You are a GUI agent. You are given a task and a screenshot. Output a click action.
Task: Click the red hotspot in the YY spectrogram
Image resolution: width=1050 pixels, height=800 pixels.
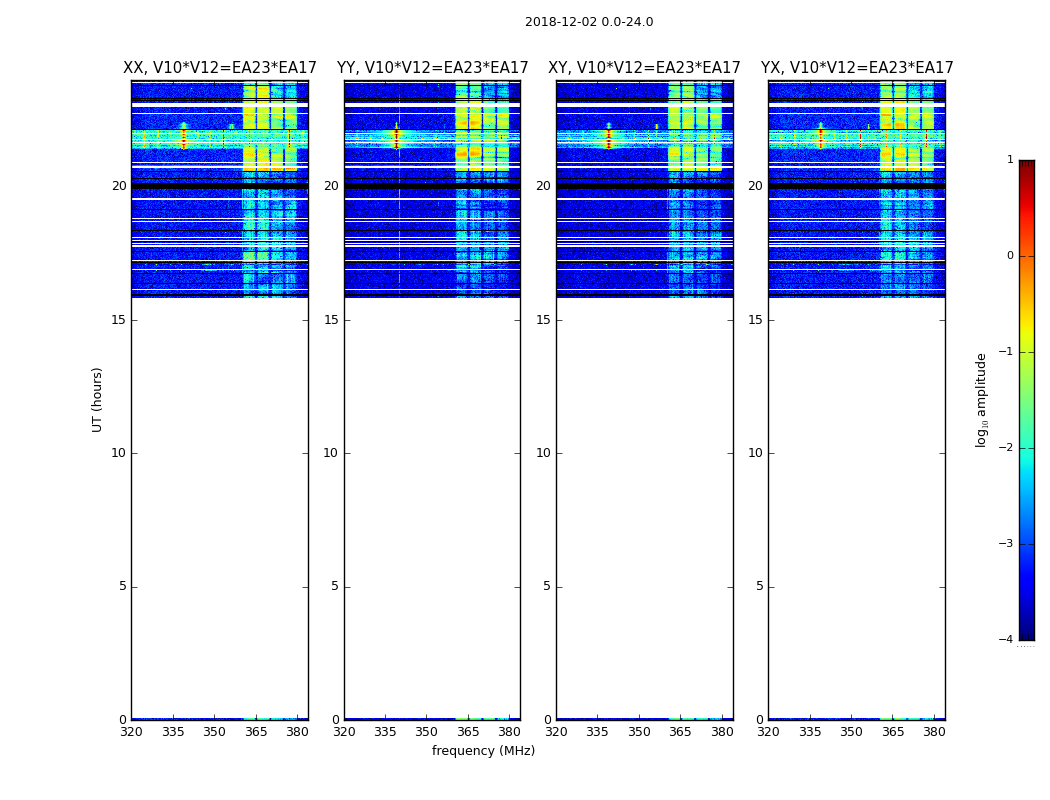tap(396, 136)
